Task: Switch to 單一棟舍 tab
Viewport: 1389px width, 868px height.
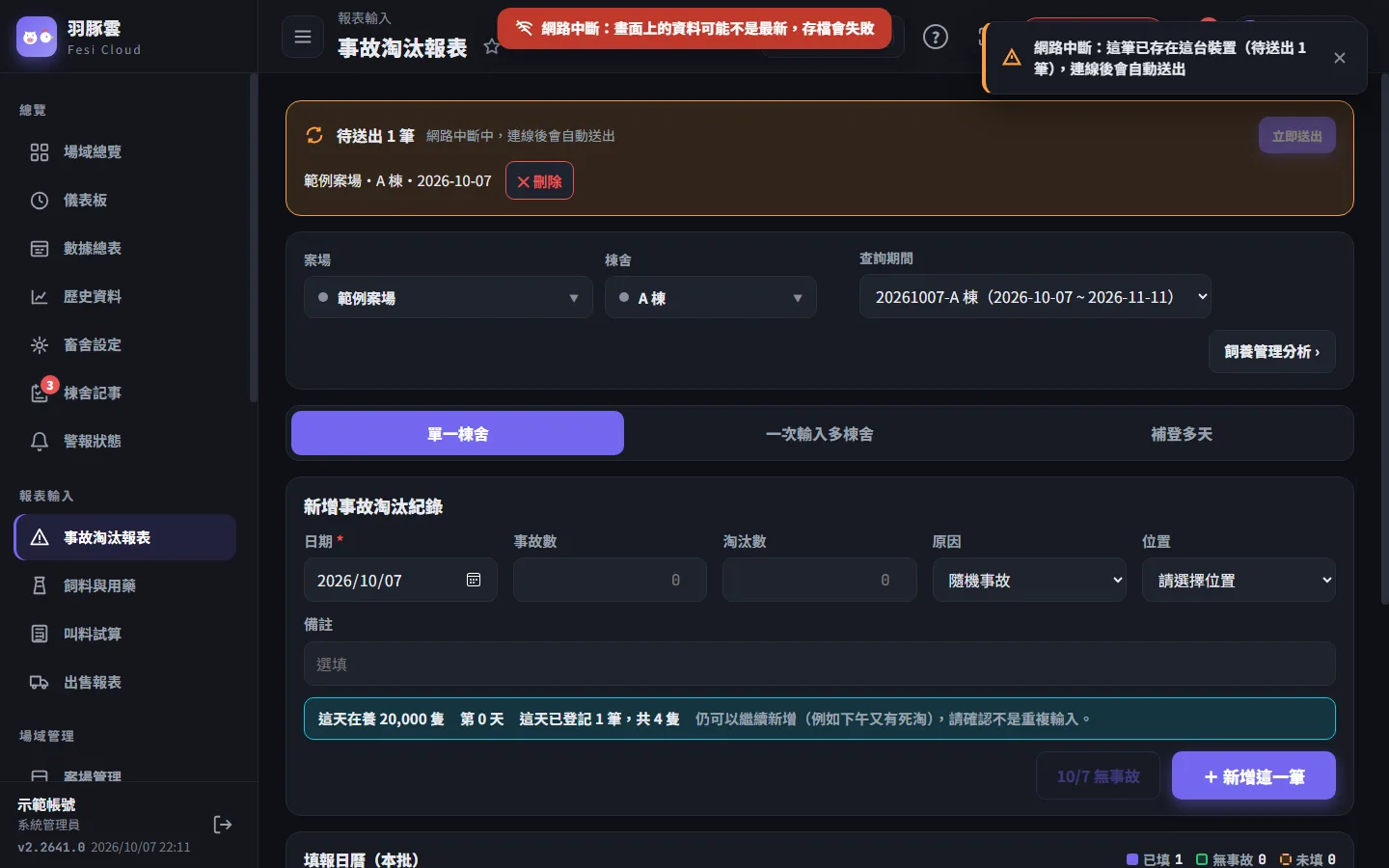Action: click(x=458, y=434)
